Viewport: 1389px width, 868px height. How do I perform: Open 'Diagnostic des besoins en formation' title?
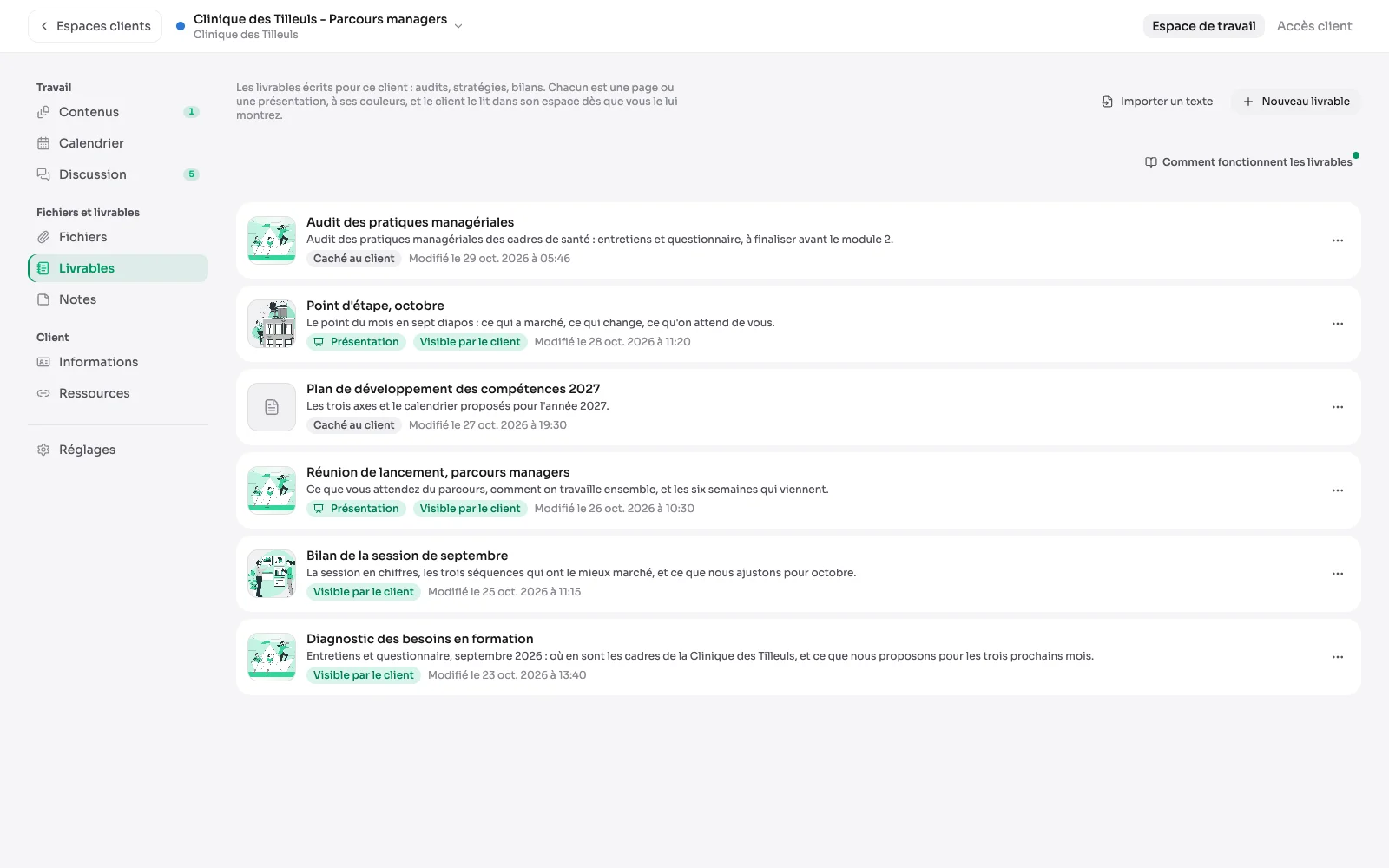coord(419,639)
